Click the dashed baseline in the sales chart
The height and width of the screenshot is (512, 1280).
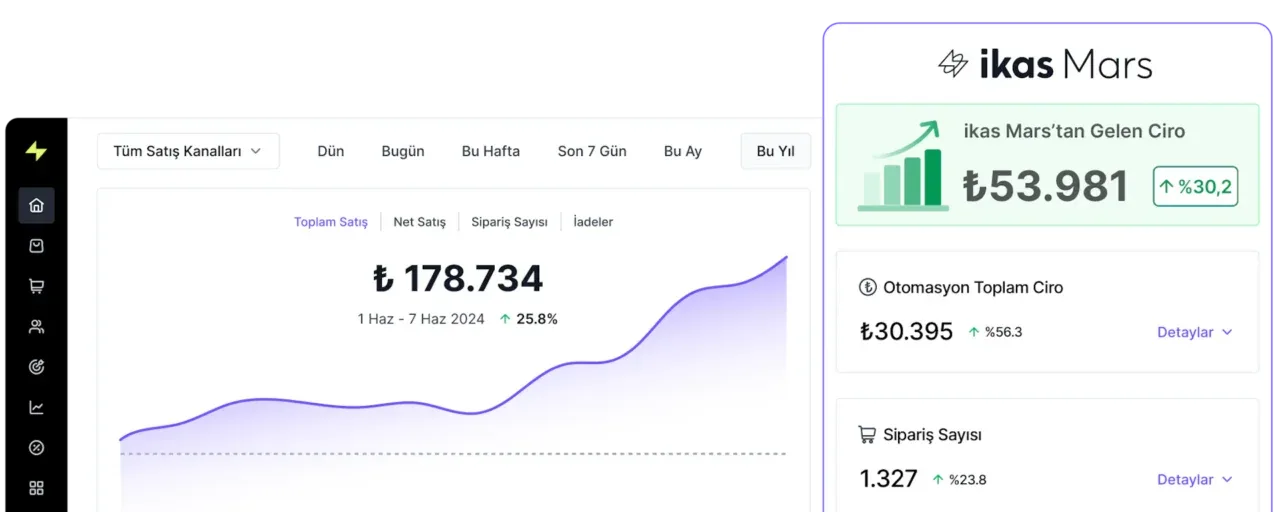tap(453, 454)
